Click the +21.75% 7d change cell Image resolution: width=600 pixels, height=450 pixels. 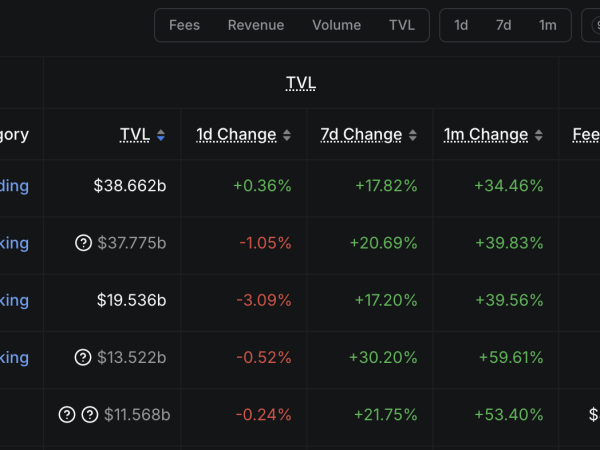coord(385,415)
